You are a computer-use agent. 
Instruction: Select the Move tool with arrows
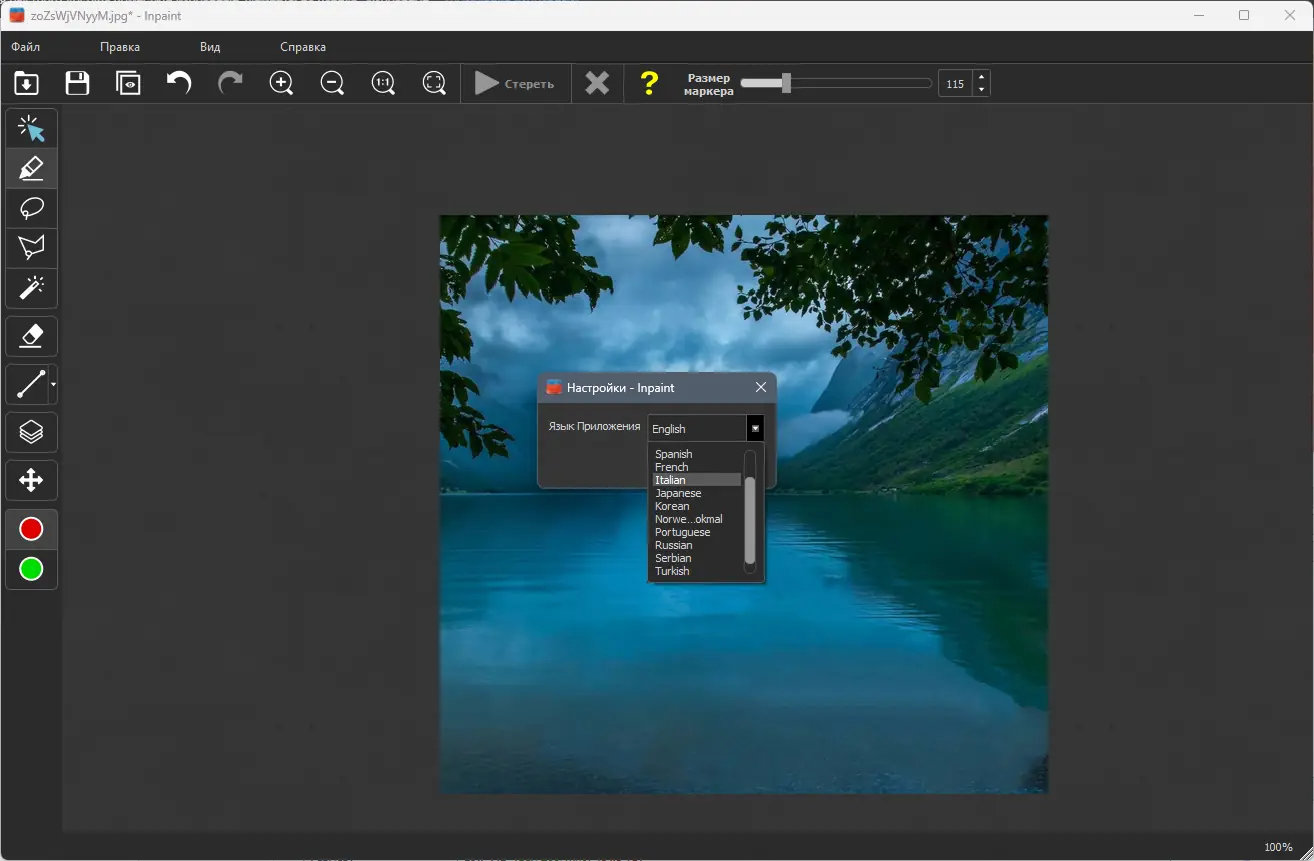[31, 480]
